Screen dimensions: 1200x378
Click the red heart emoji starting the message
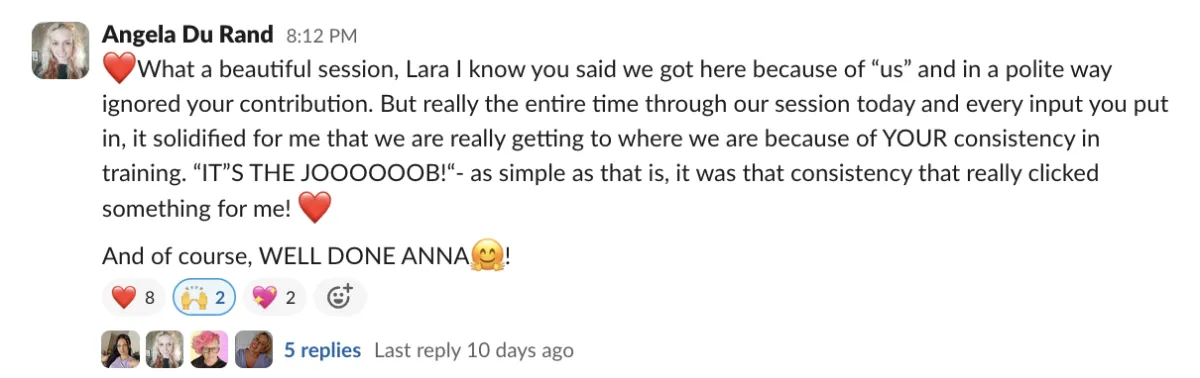tap(118, 71)
